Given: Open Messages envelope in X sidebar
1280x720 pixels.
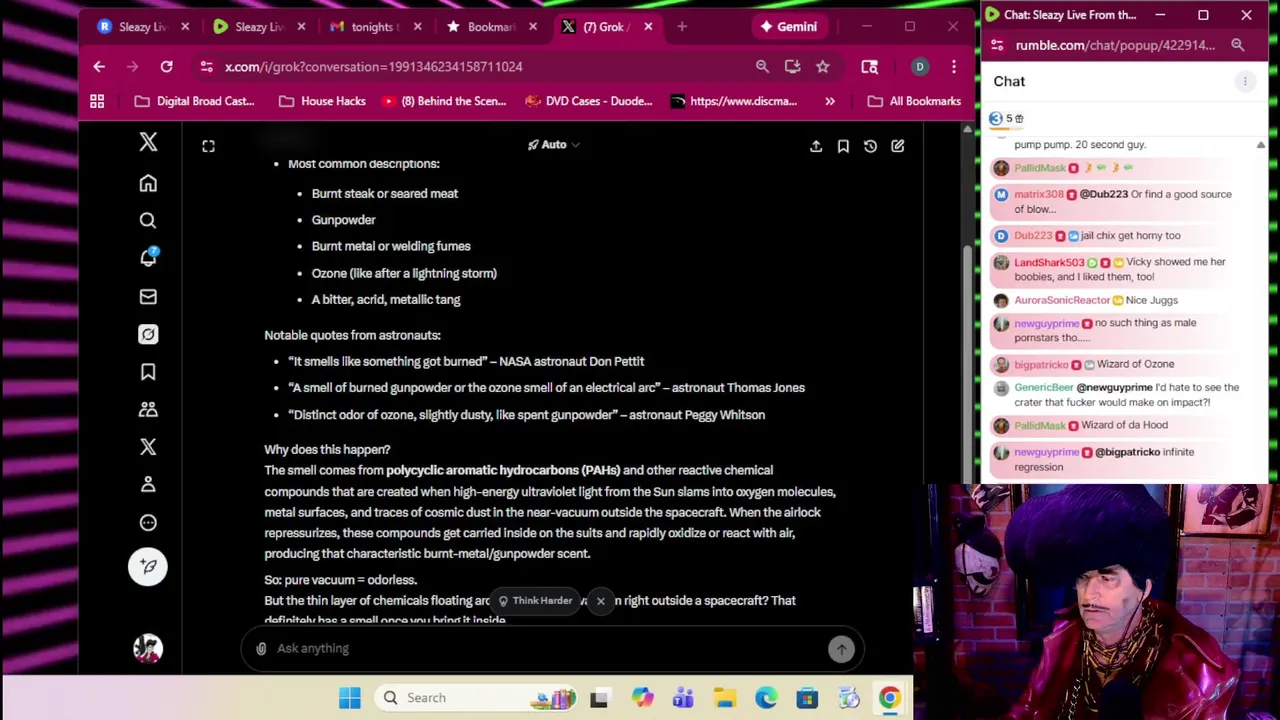Looking at the screenshot, I should point(148,297).
